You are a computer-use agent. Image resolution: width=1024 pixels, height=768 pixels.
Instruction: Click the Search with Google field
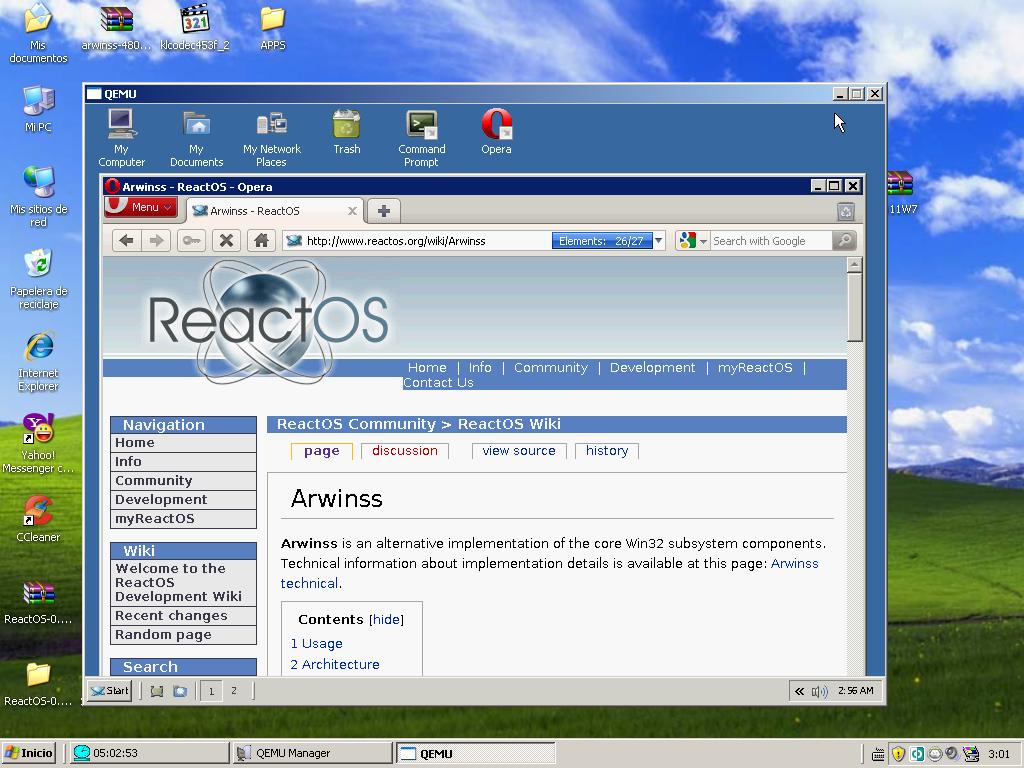768,241
